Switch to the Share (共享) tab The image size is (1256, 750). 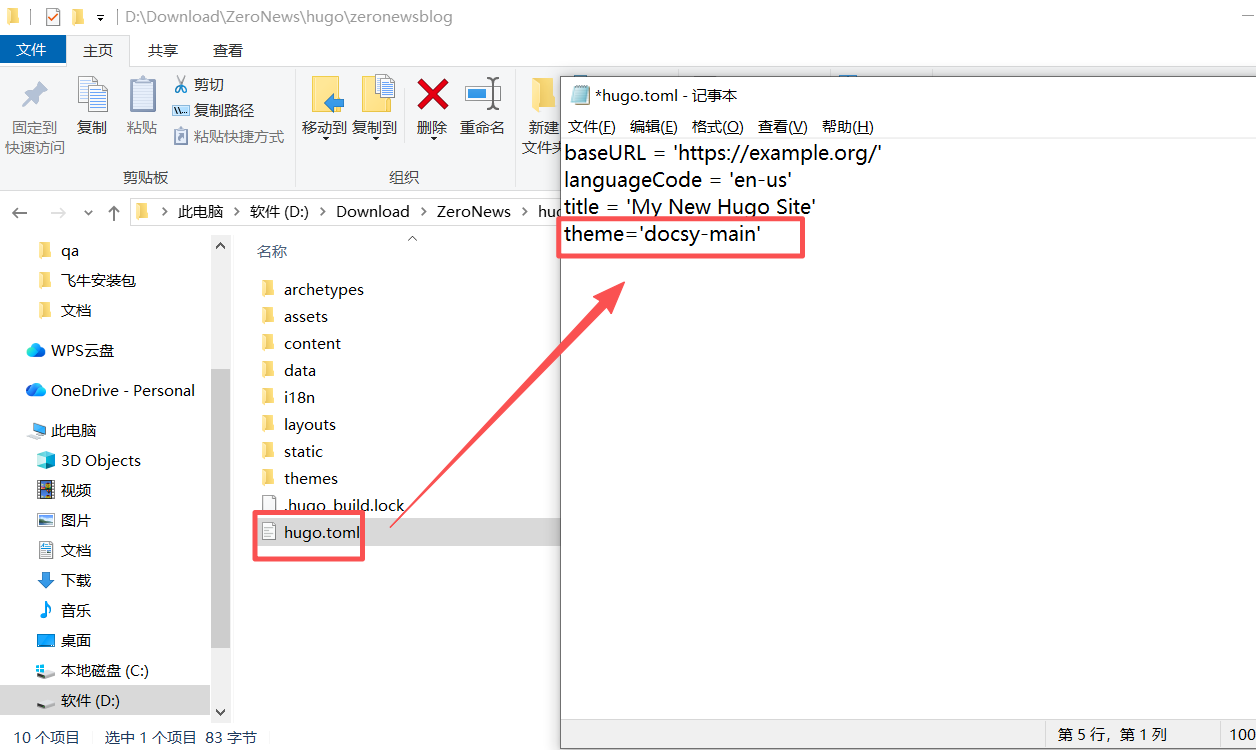coord(163,50)
